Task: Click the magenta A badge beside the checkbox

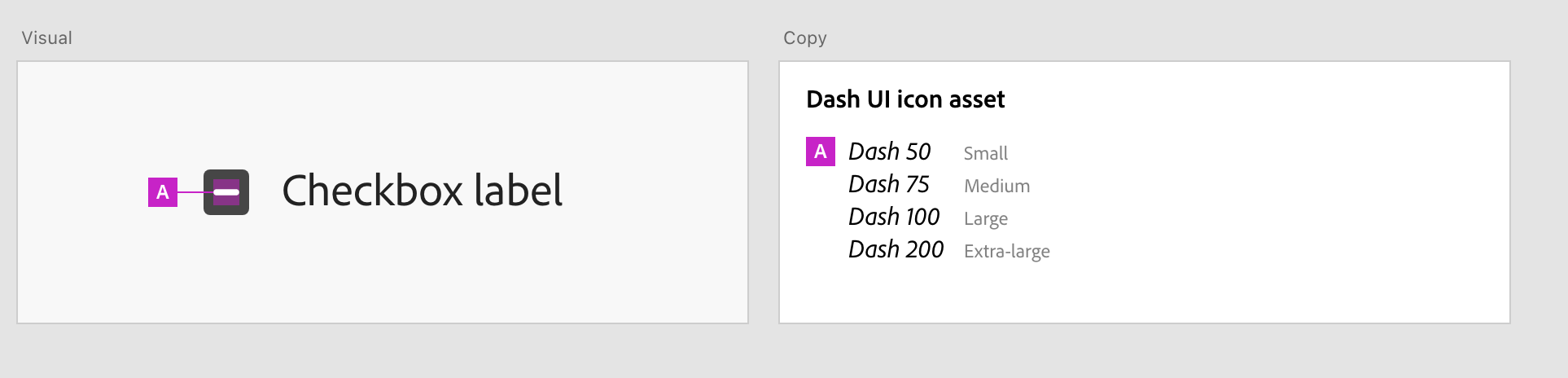Action: pos(163,192)
